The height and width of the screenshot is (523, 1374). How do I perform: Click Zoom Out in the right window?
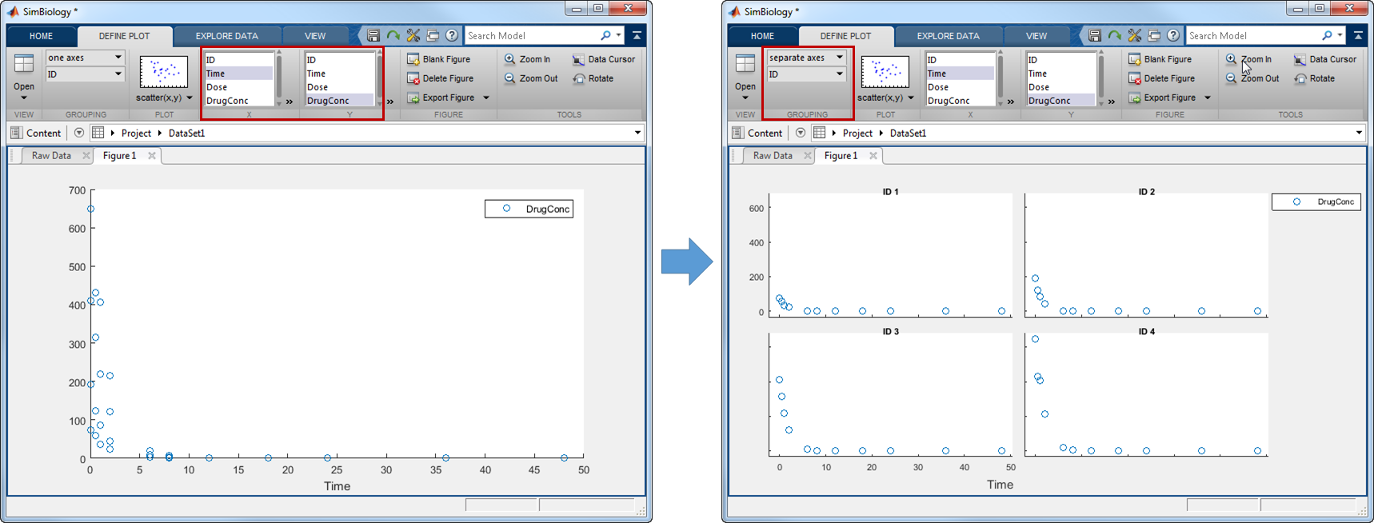(1252, 78)
